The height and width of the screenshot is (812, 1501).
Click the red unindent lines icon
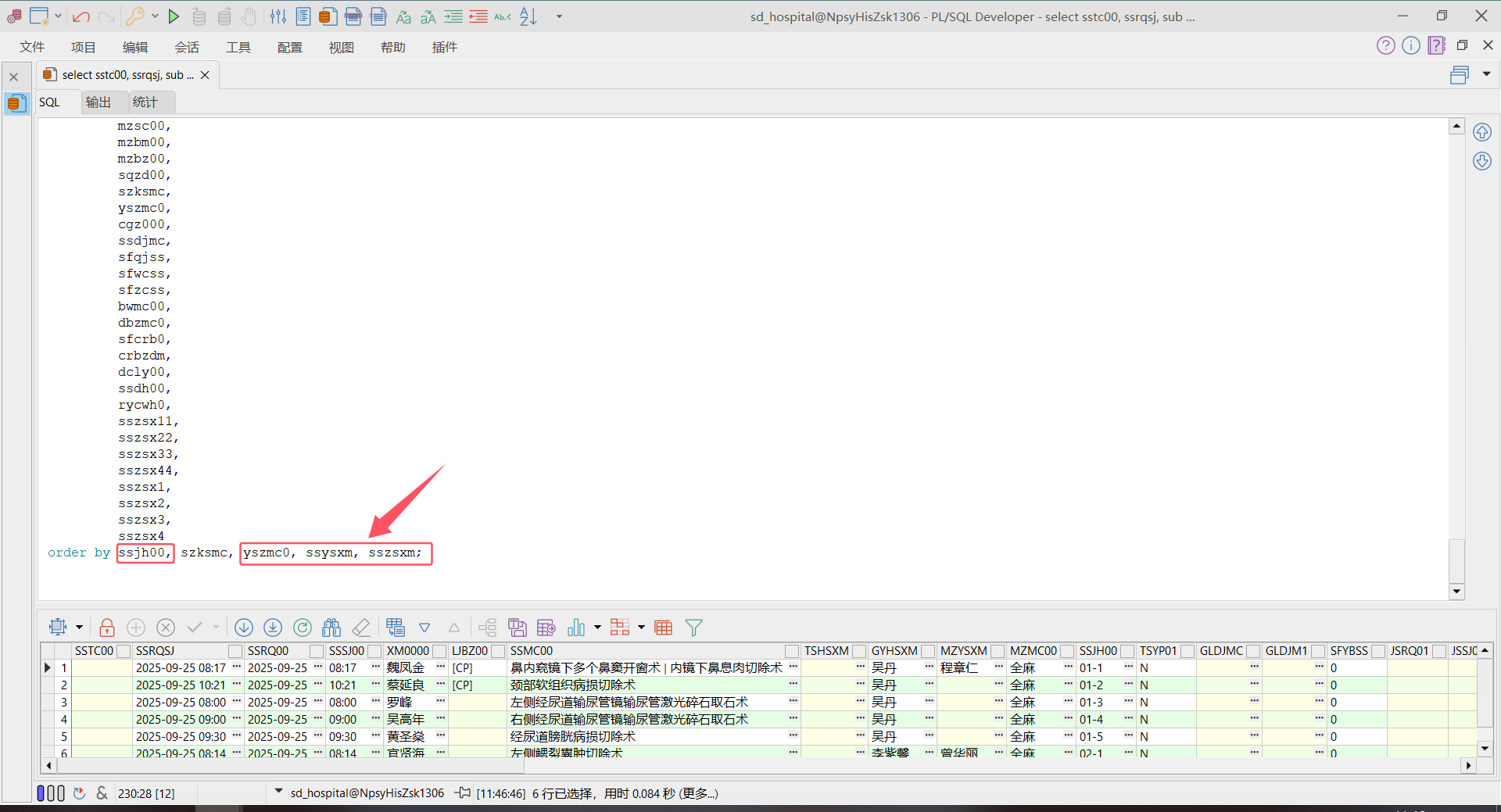pos(478,16)
